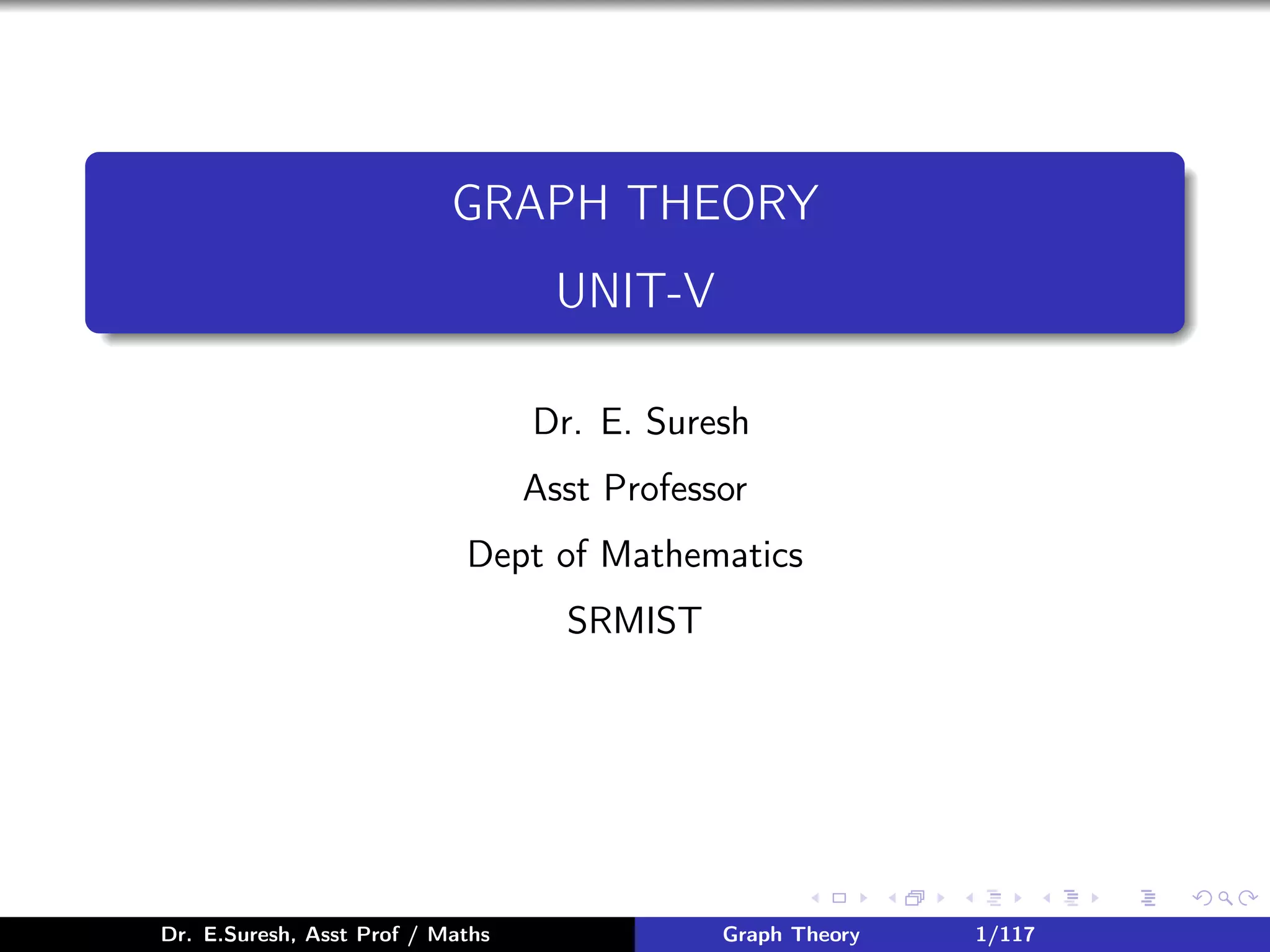The height and width of the screenshot is (952, 1270).
Task: Click the go back curved arrow
Action: [x=1202, y=898]
